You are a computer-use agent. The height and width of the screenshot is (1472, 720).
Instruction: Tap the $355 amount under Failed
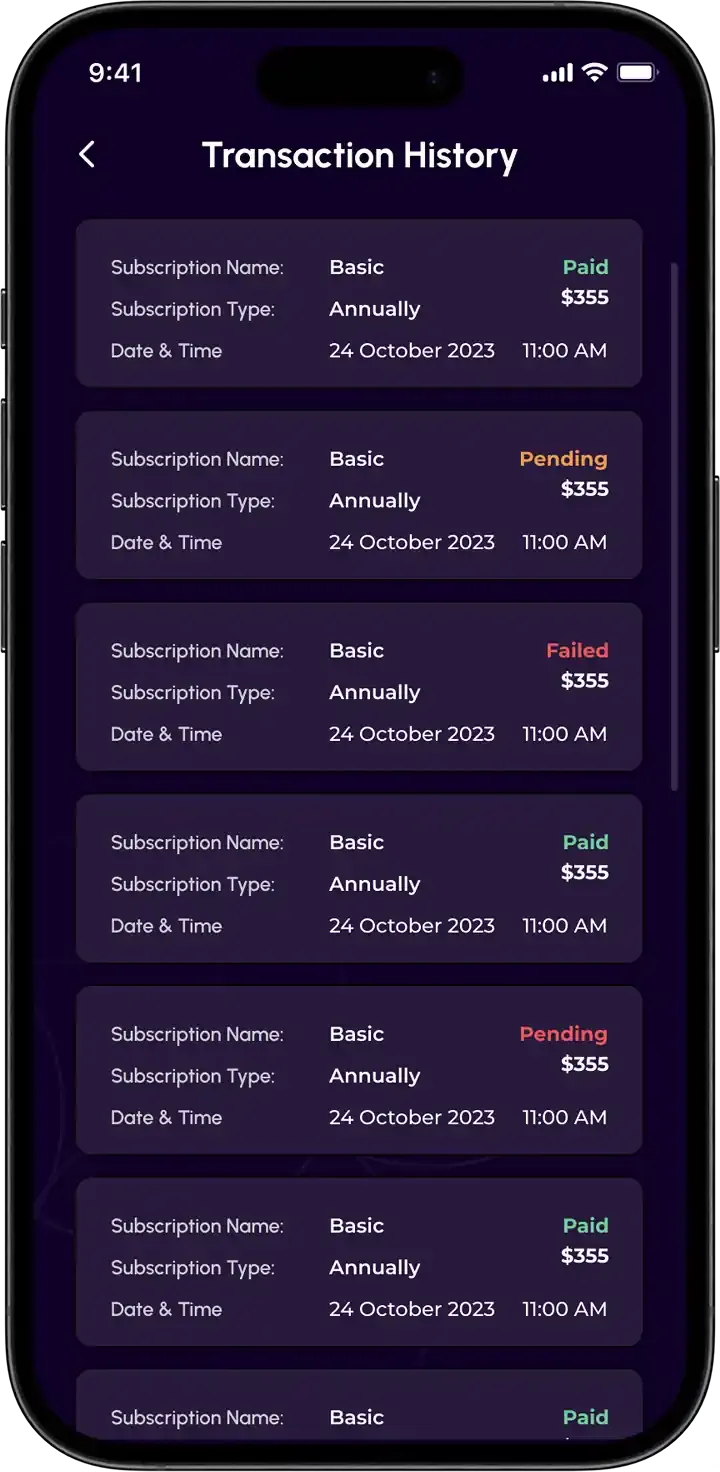click(584, 681)
